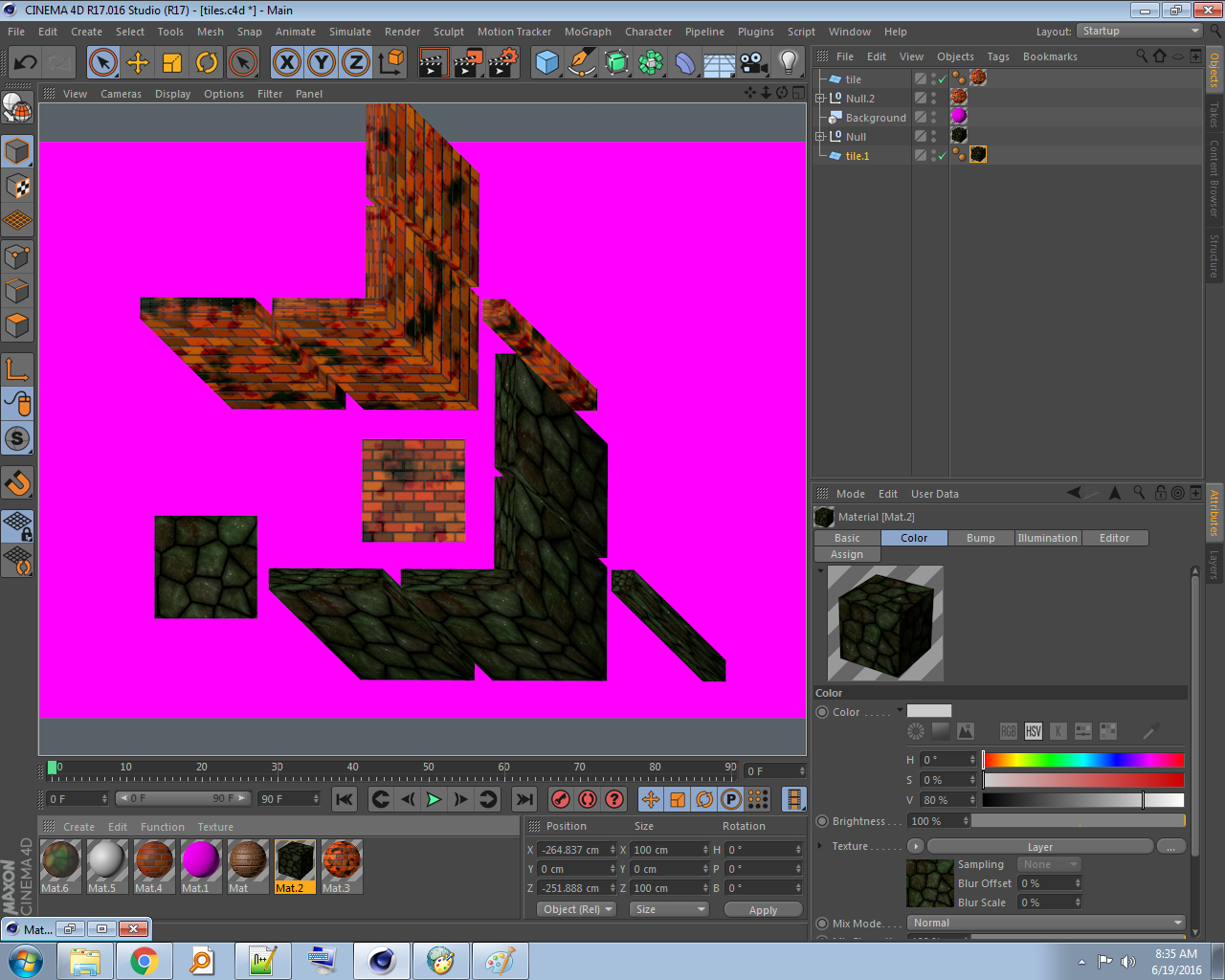Open the Mix Mode Normal dropdown

[1047, 924]
